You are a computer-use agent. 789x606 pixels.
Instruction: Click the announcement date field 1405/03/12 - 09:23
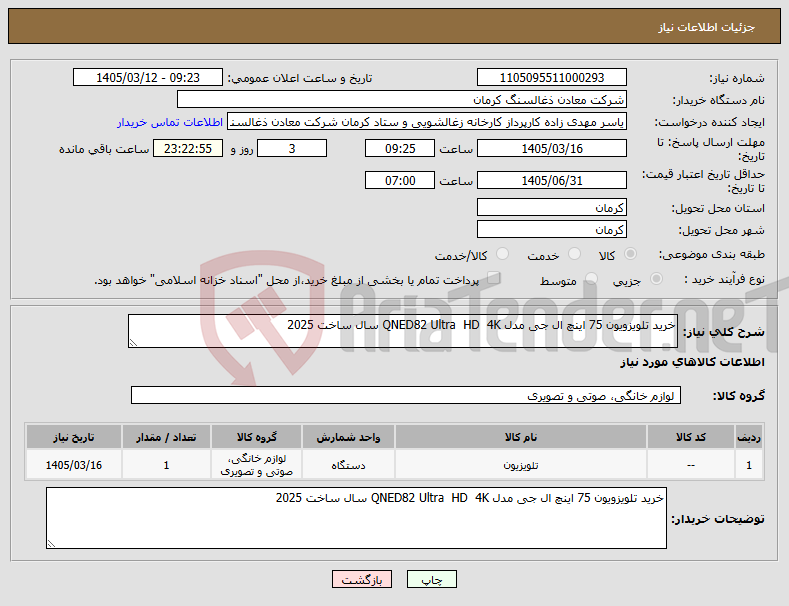(x=147, y=78)
